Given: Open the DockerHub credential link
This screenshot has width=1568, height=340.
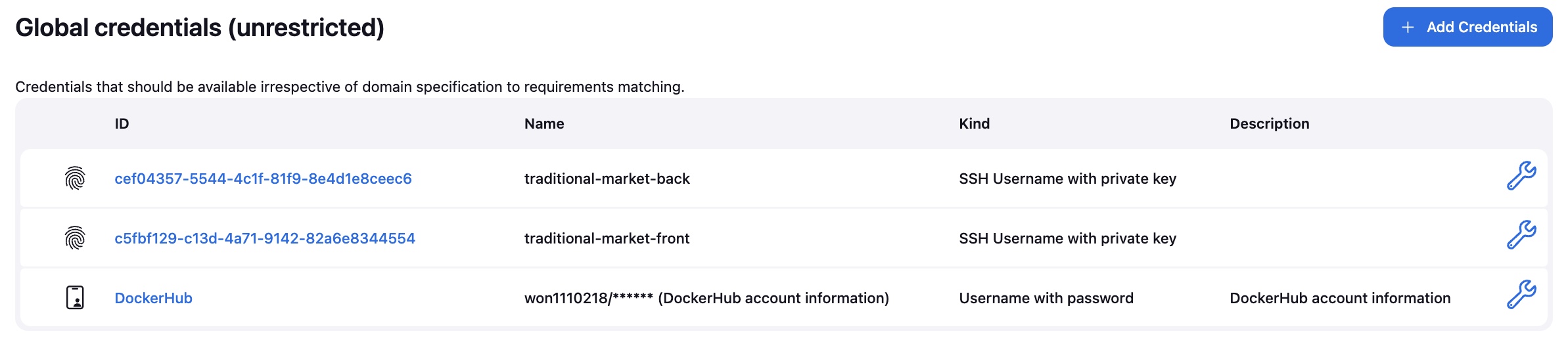Looking at the screenshot, I should (153, 298).
